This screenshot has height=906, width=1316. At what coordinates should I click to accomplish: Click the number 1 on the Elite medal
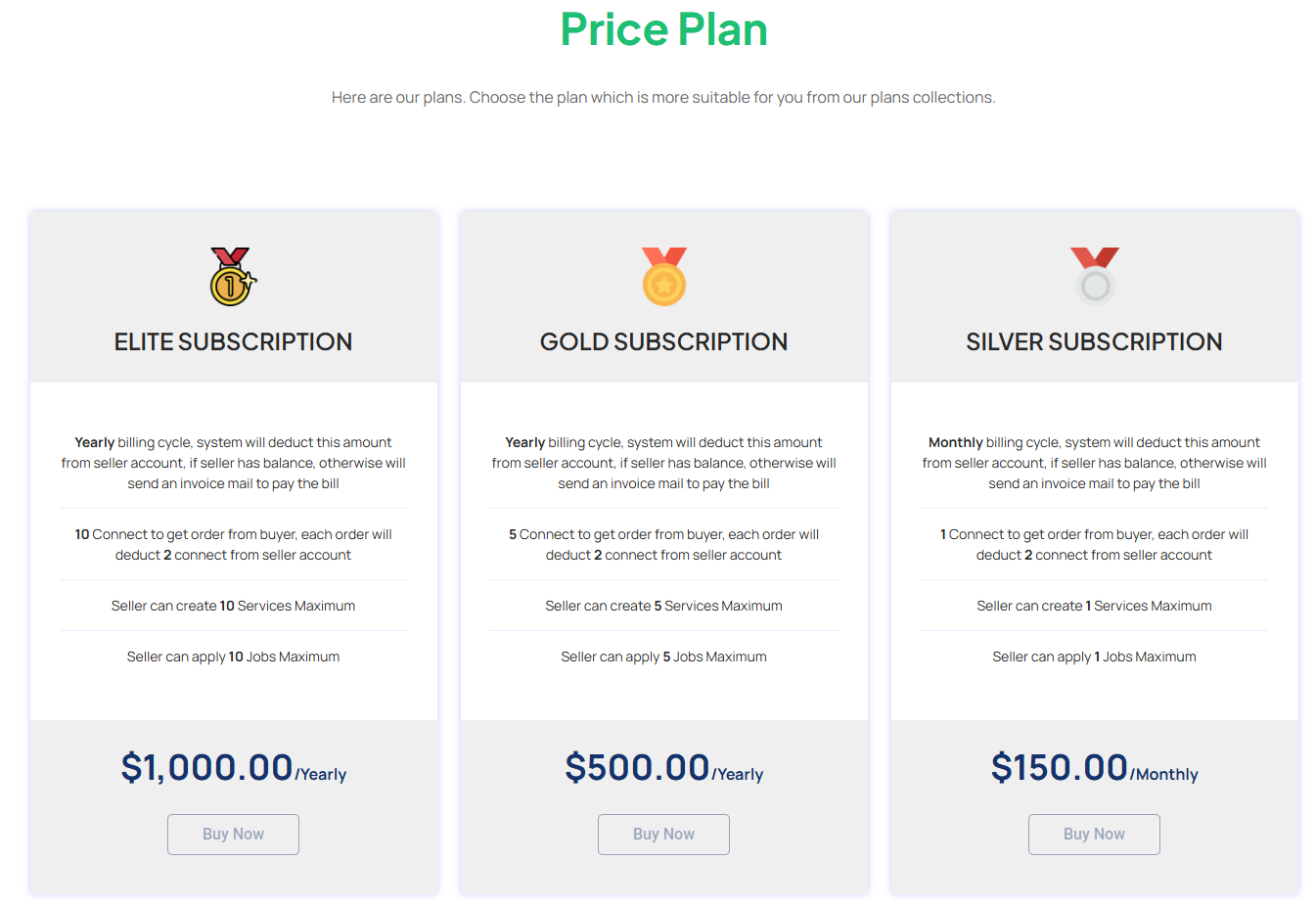pyautogui.click(x=232, y=286)
